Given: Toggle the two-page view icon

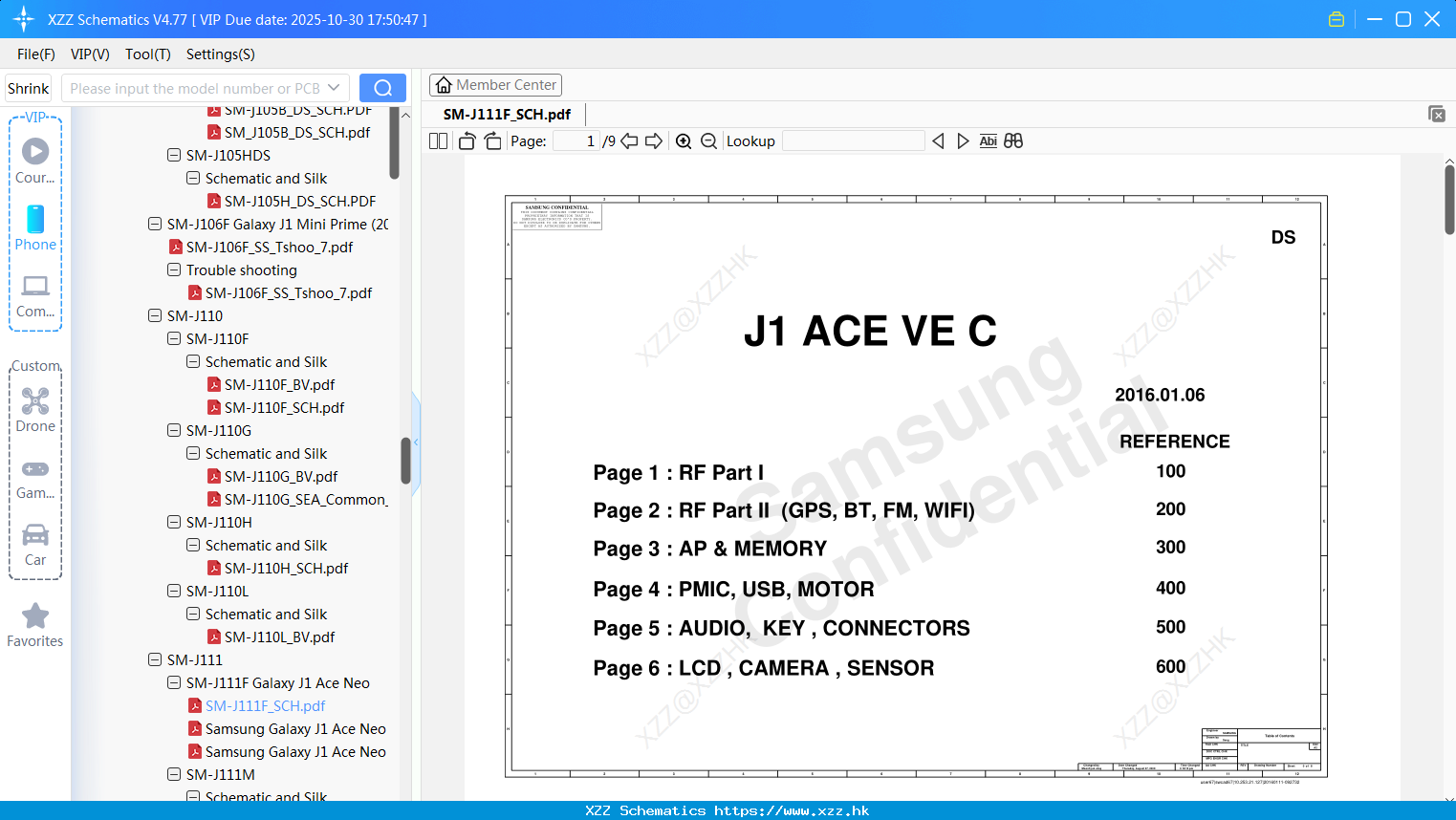Looking at the screenshot, I should point(438,141).
